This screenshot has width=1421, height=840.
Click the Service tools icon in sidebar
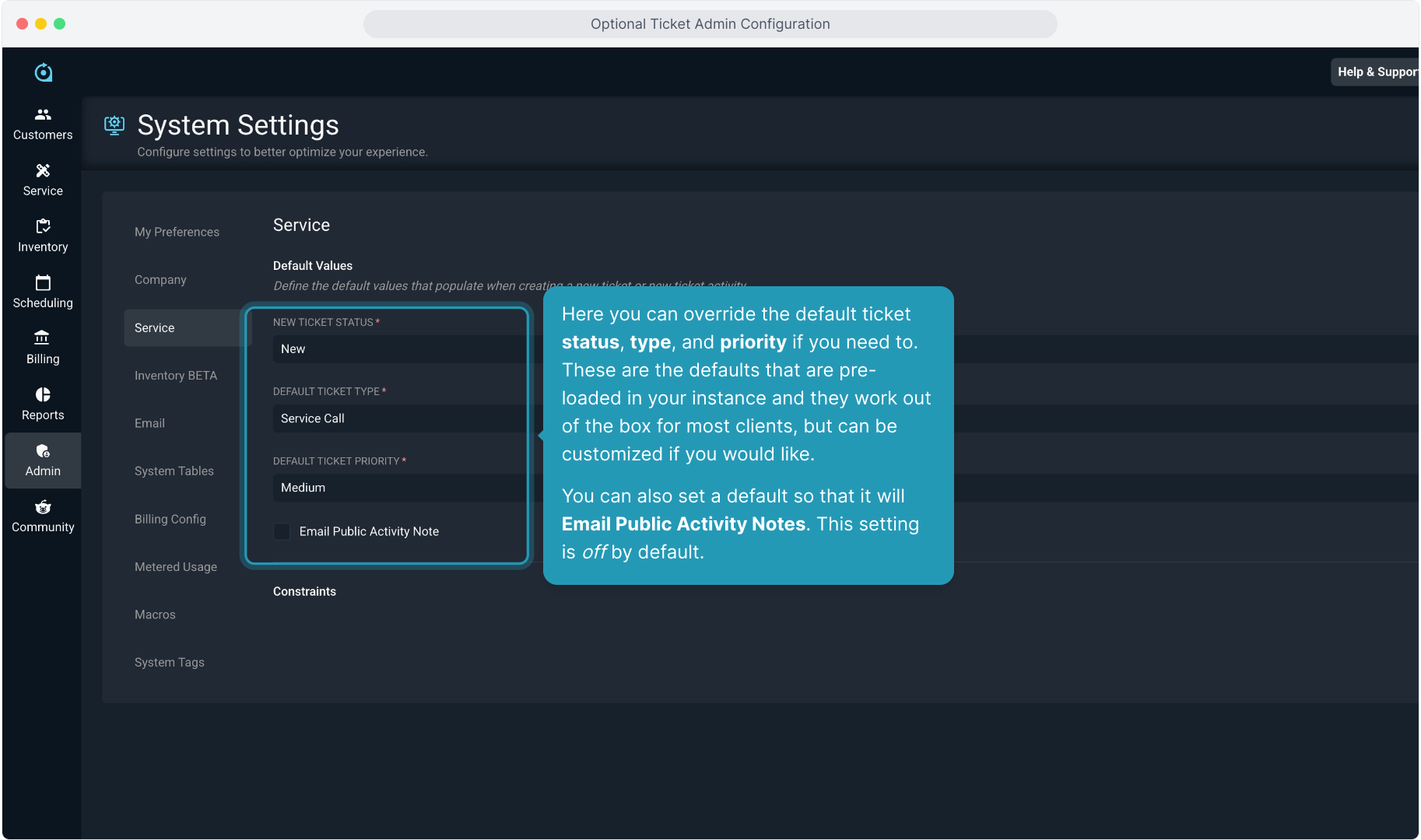pos(43,170)
